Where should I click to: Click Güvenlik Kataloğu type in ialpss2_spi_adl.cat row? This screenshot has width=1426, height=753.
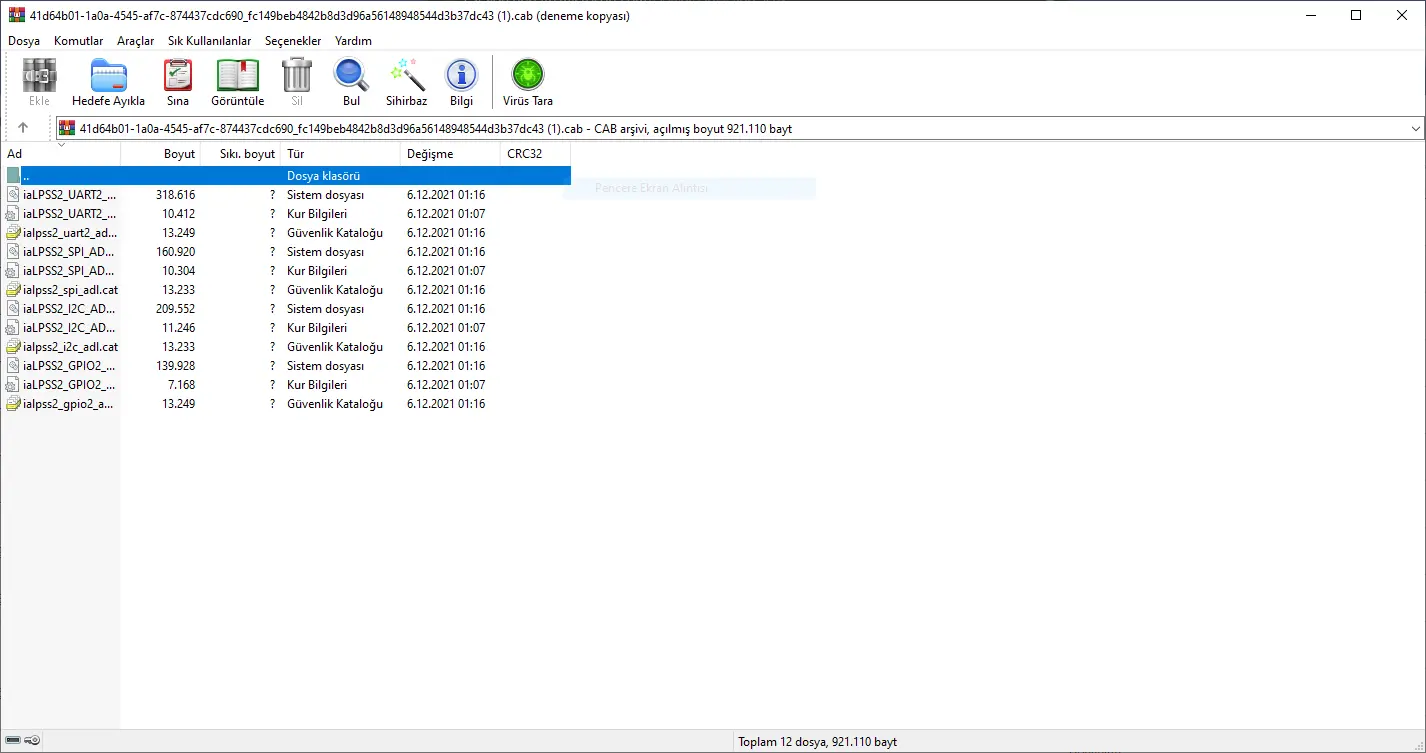click(x=335, y=290)
